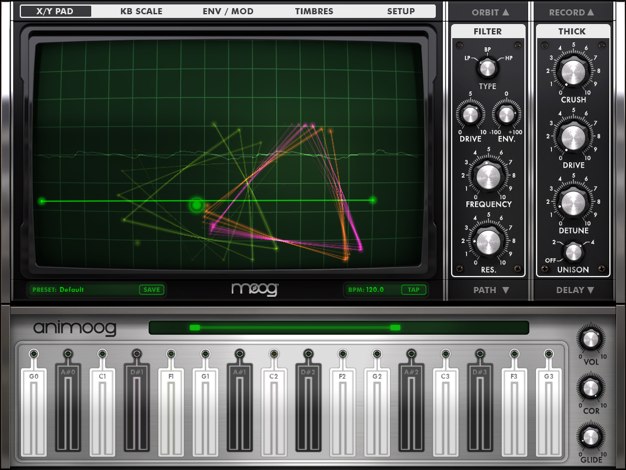
Task: Expand the Path panel
Action: [x=488, y=290]
